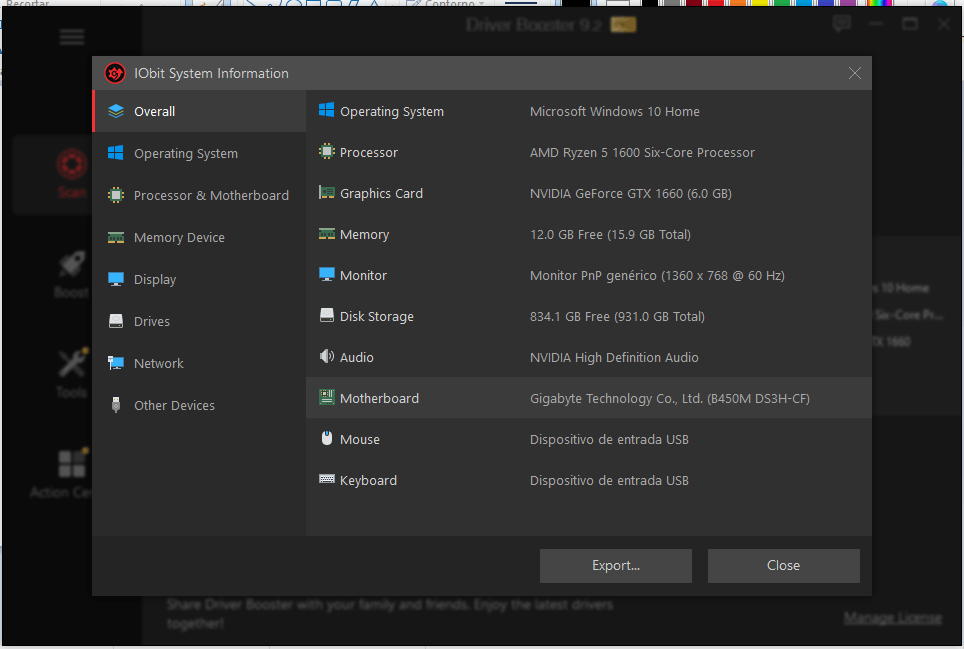The width and height of the screenshot is (964, 649).
Task: Switch to Memory Device section
Action: pyautogui.click(x=199, y=237)
